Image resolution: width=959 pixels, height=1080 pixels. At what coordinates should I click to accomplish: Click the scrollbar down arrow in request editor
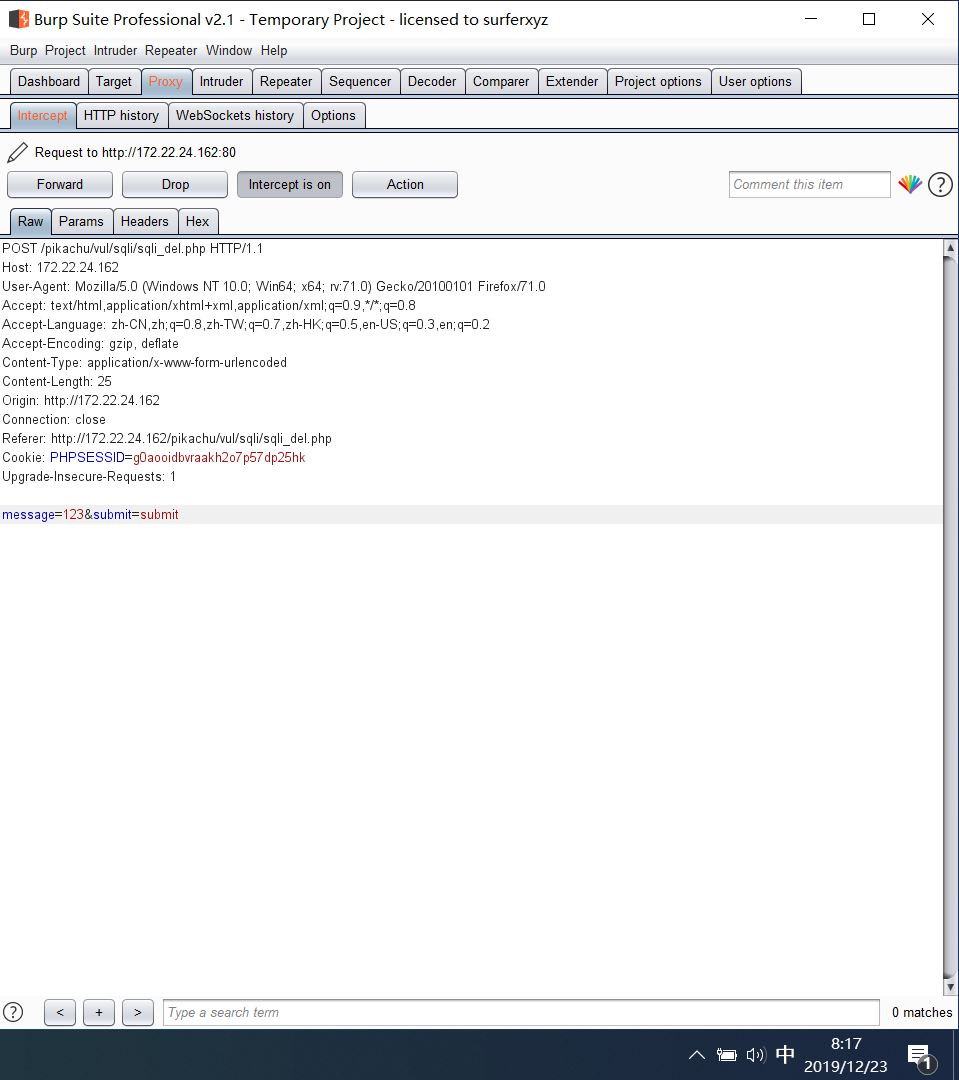pyautogui.click(x=950, y=986)
